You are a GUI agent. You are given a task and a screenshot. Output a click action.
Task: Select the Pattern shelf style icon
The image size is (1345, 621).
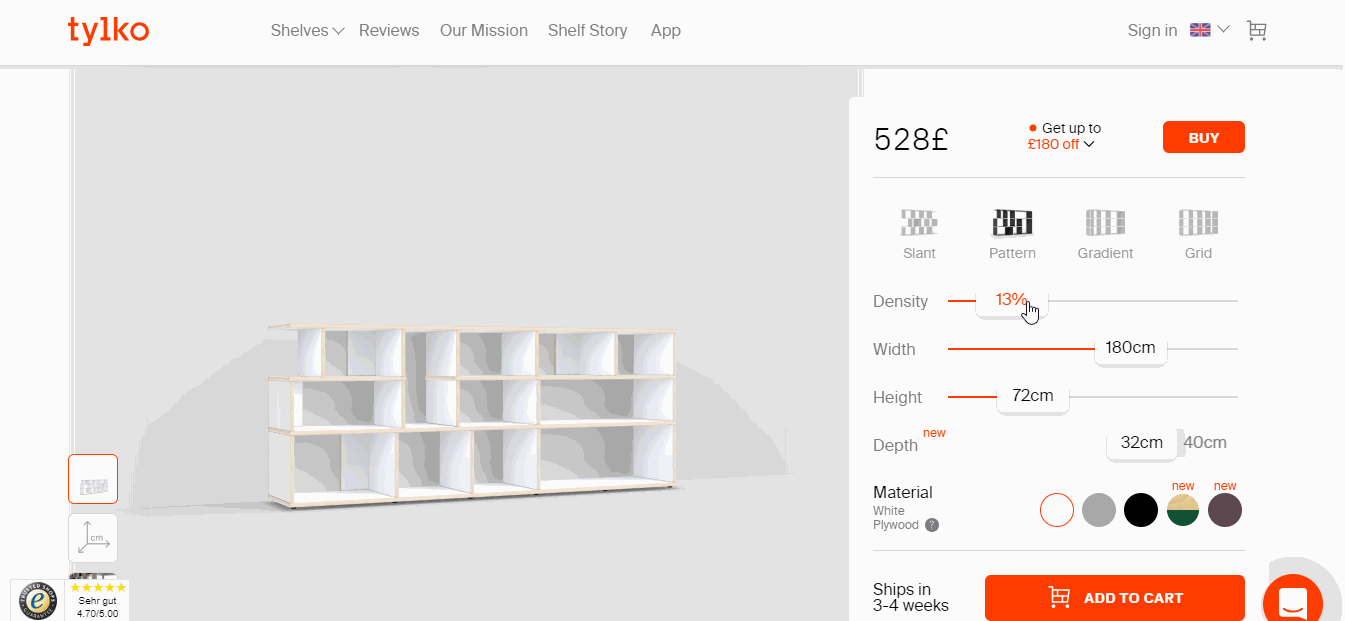pos(1012,222)
